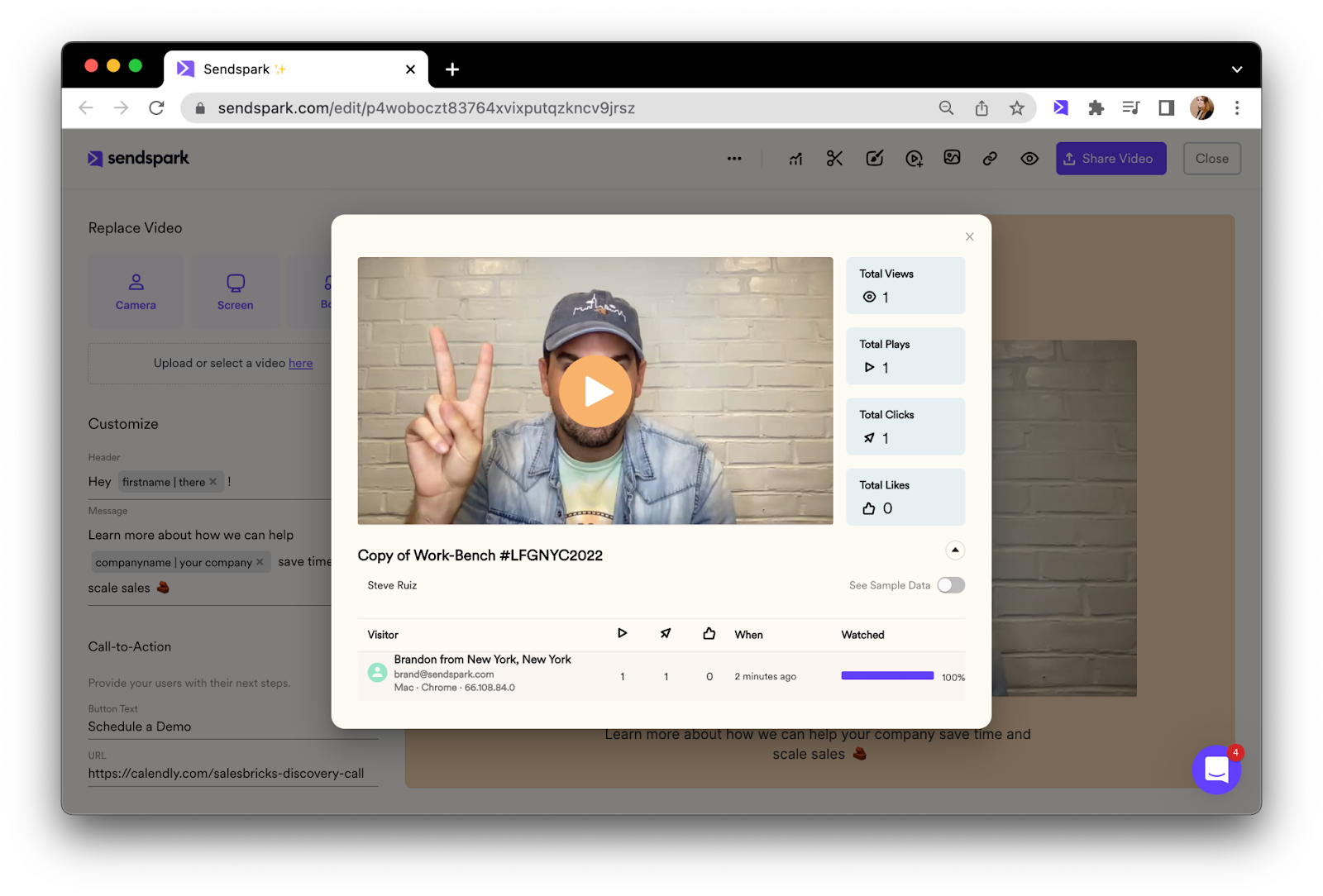Open the Sendspark browser extension

[1061, 107]
